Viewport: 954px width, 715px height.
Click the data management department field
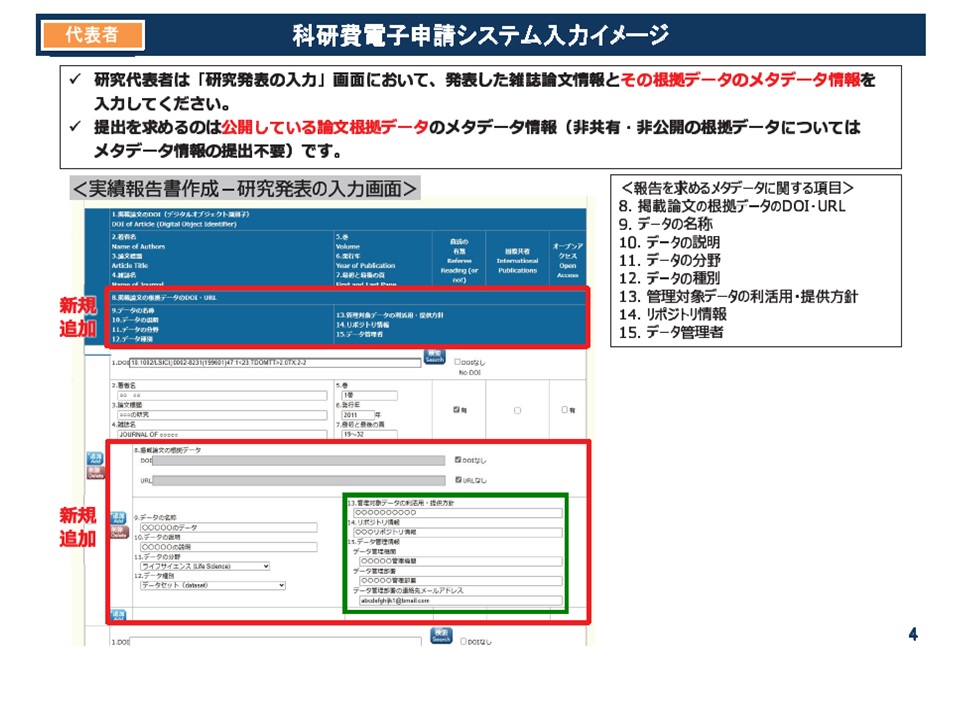[461, 581]
